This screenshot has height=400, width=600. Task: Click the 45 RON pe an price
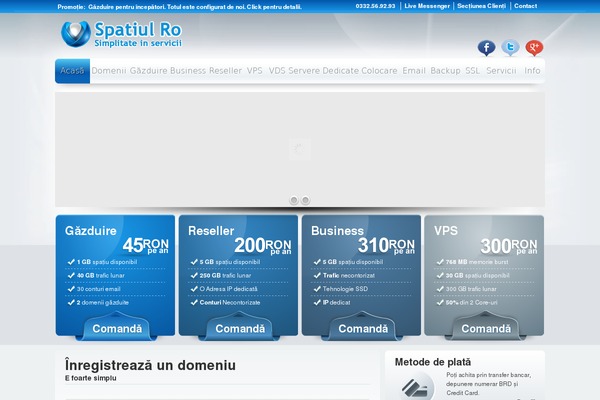coord(145,245)
